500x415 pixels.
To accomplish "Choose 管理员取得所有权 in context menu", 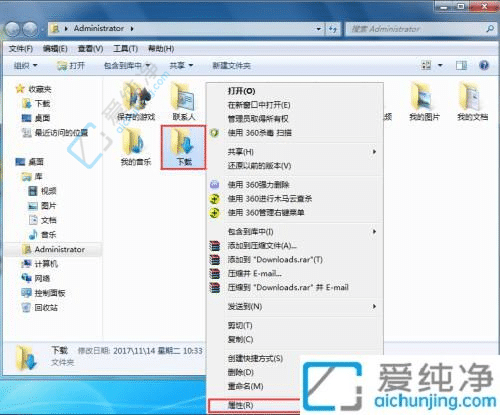I will pyautogui.click(x=295, y=119).
